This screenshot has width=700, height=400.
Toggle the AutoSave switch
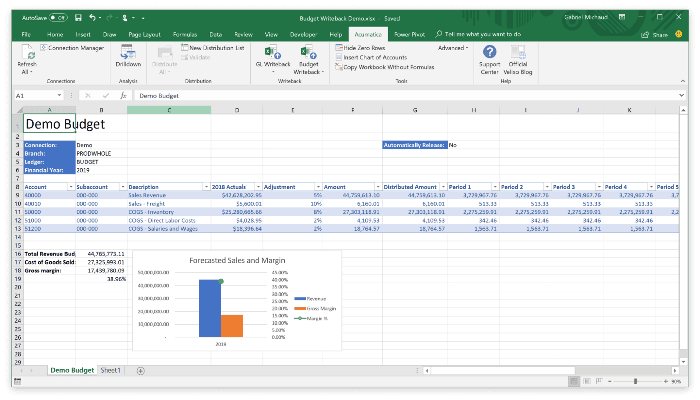pyautogui.click(x=58, y=18)
